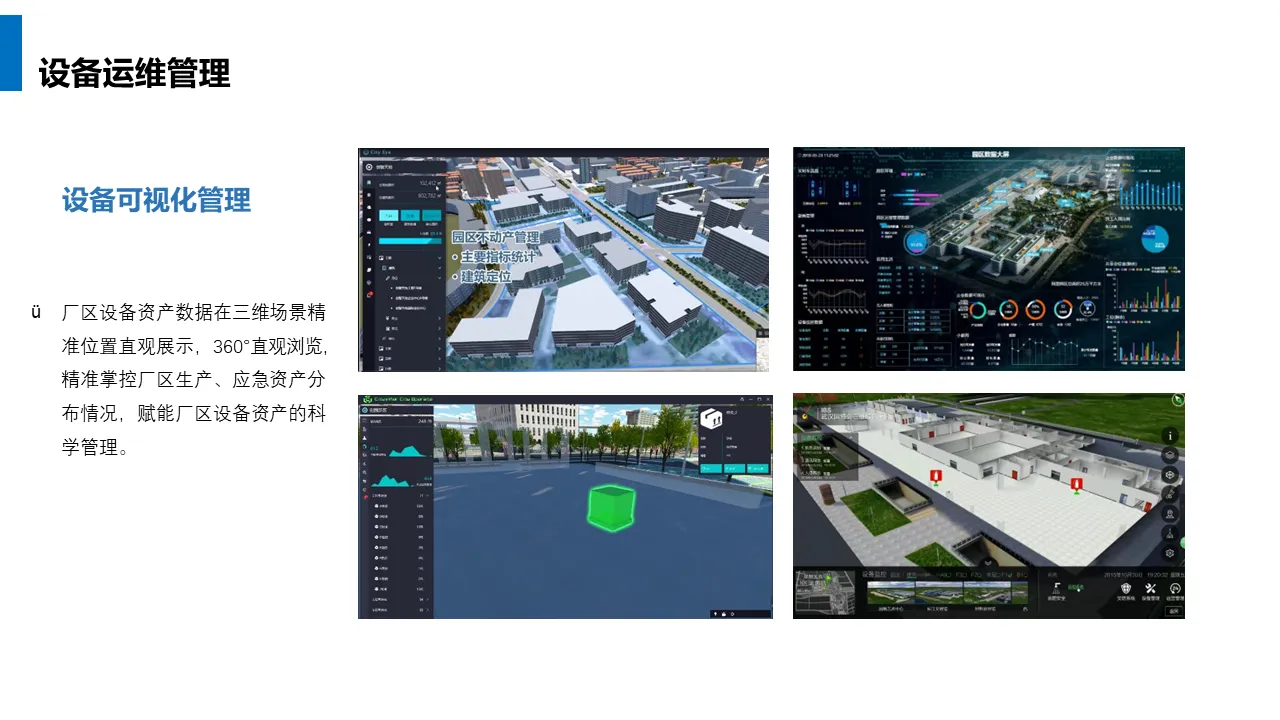Click the layers icon in the facility toolbar
This screenshot has width=1280, height=720.
[1171, 455]
